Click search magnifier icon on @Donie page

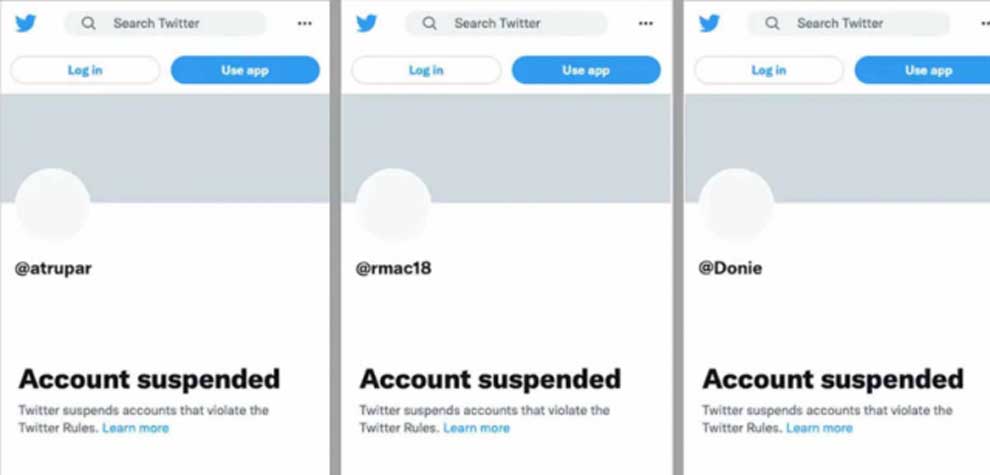click(x=772, y=23)
